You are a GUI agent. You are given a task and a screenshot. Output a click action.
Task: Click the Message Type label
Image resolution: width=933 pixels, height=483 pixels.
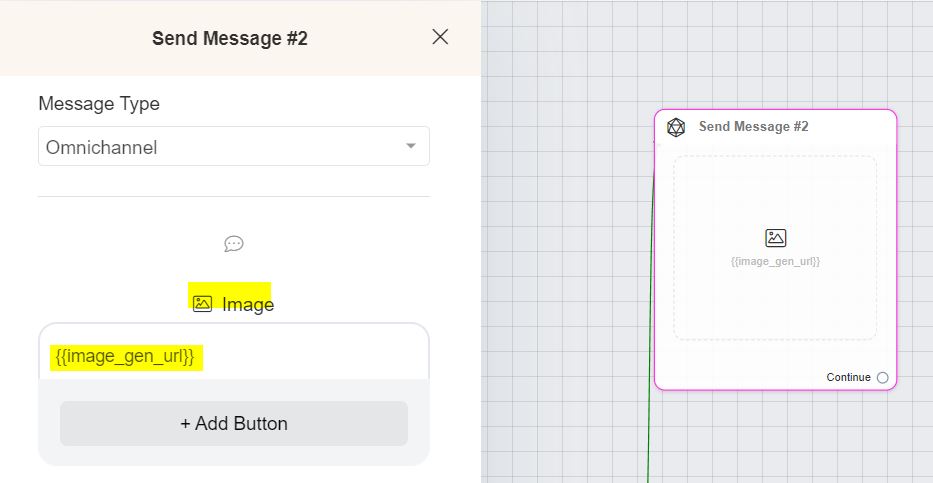99,104
